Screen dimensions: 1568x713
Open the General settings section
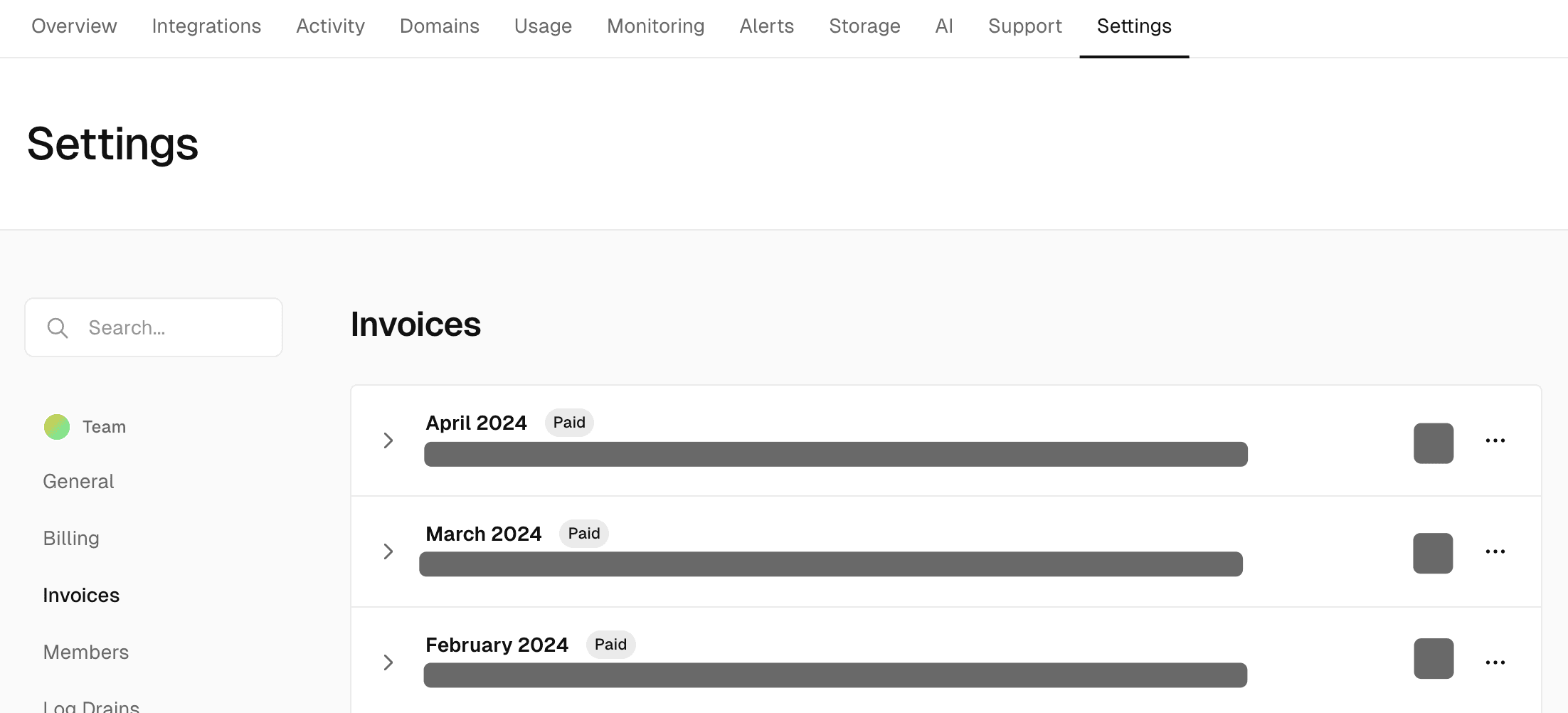pos(78,481)
